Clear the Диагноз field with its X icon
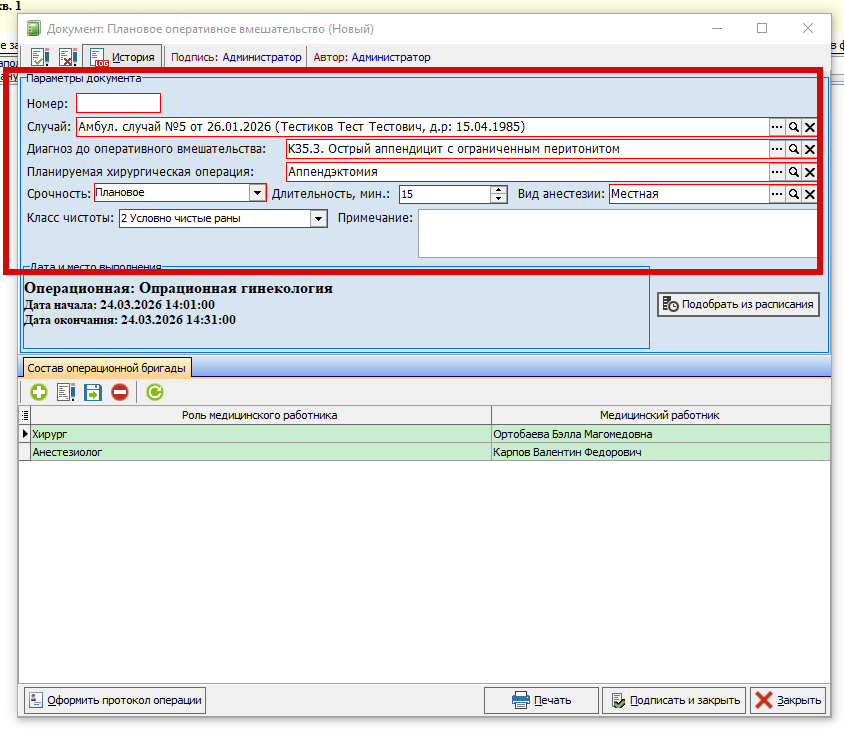Image resolution: width=844 pixels, height=729 pixels. point(810,149)
